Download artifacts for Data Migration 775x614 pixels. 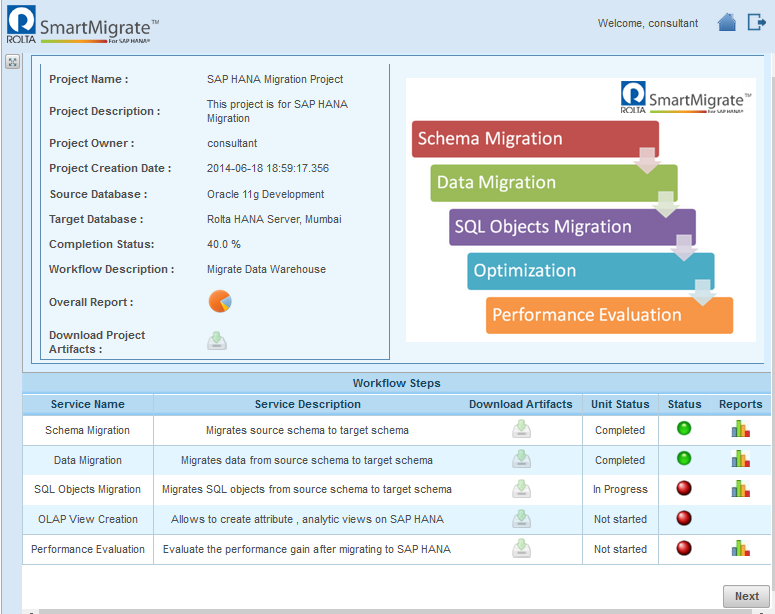[x=521, y=460]
